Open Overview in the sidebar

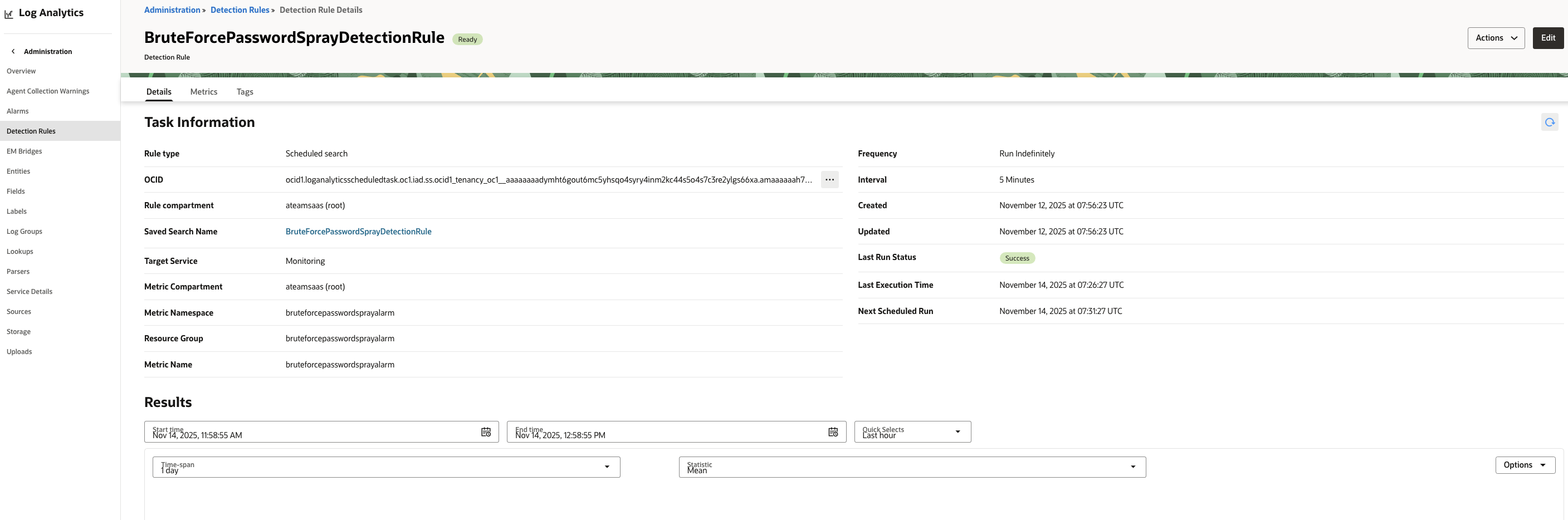[21, 71]
